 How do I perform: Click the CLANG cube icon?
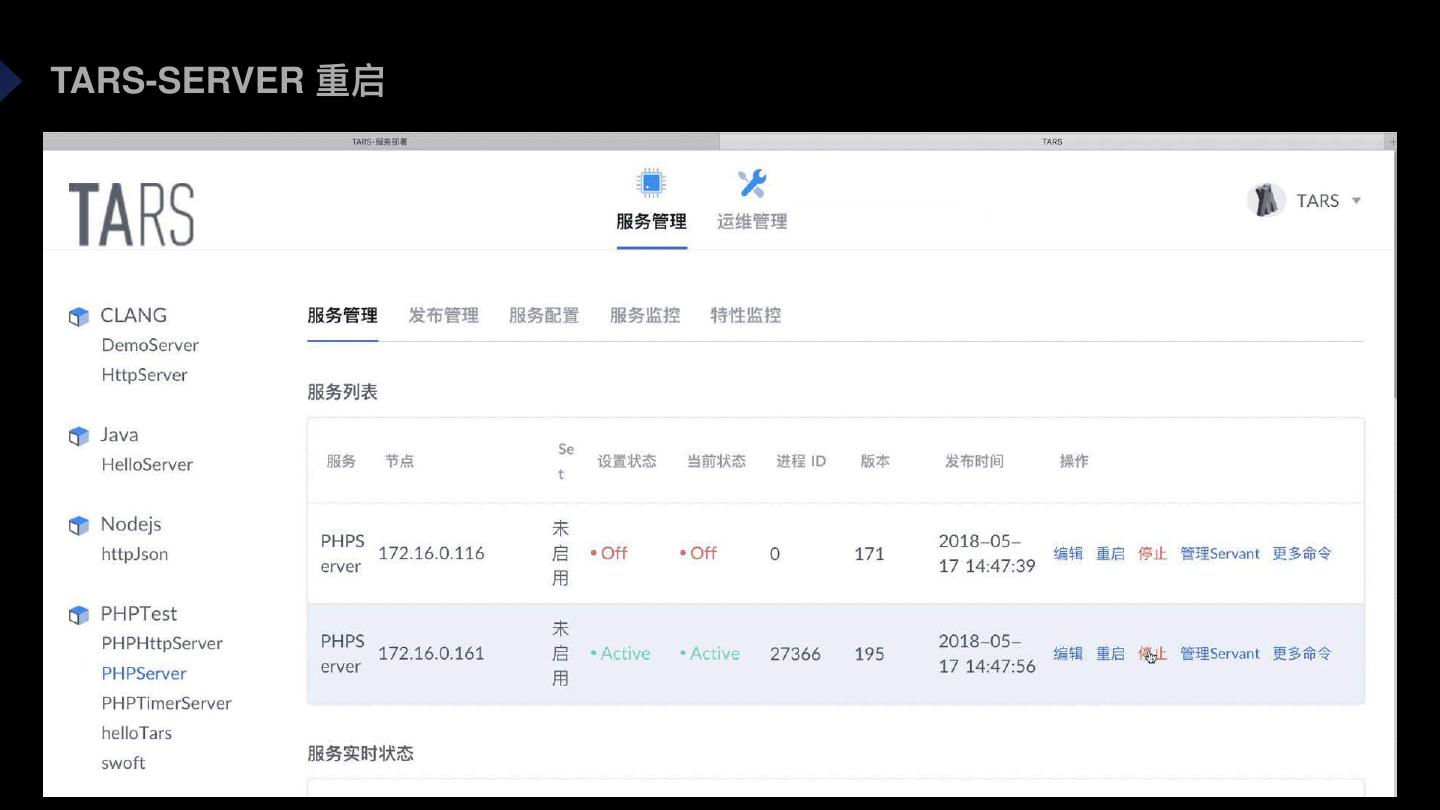tap(79, 317)
